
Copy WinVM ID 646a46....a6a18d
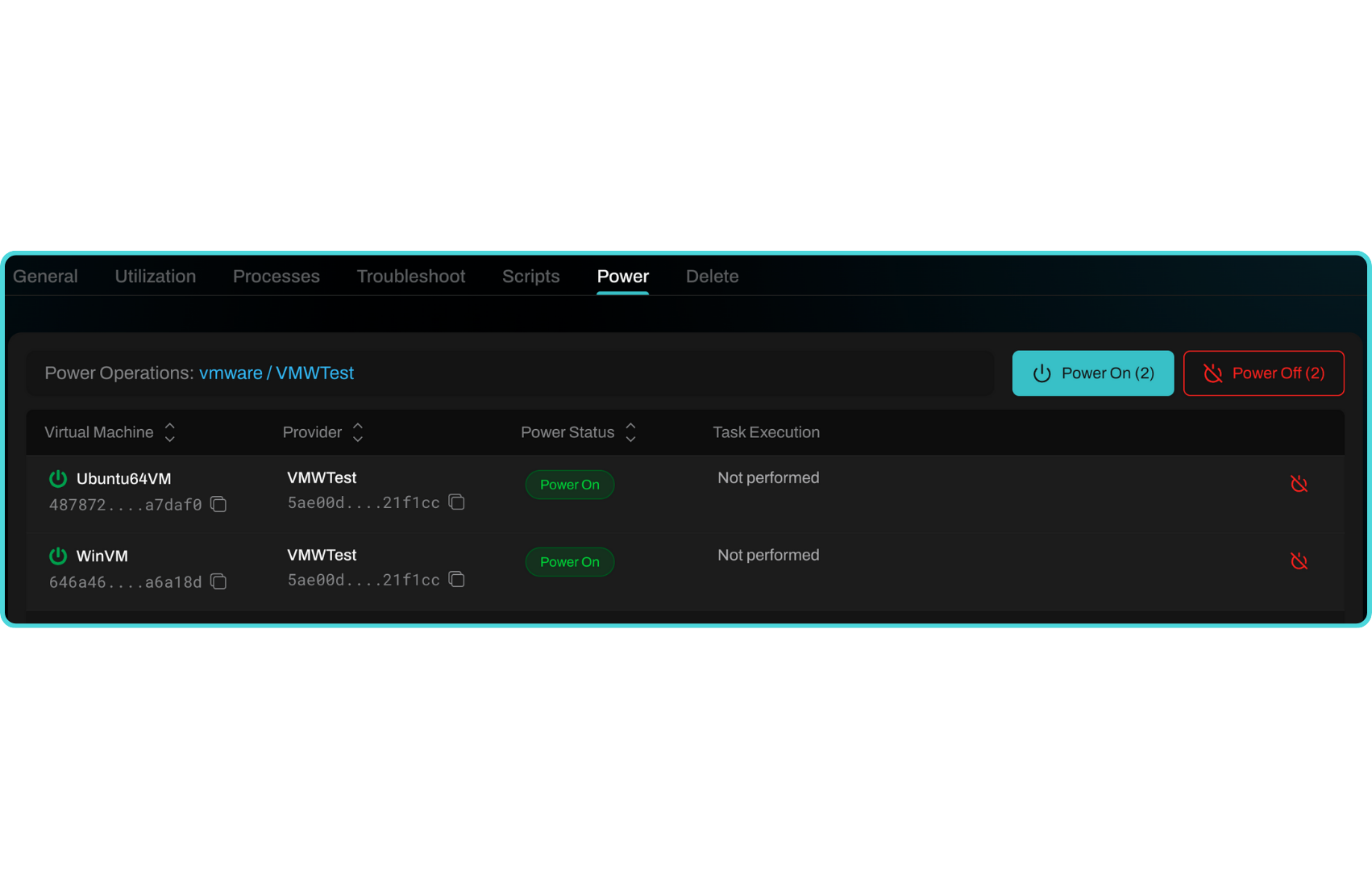[x=218, y=581]
